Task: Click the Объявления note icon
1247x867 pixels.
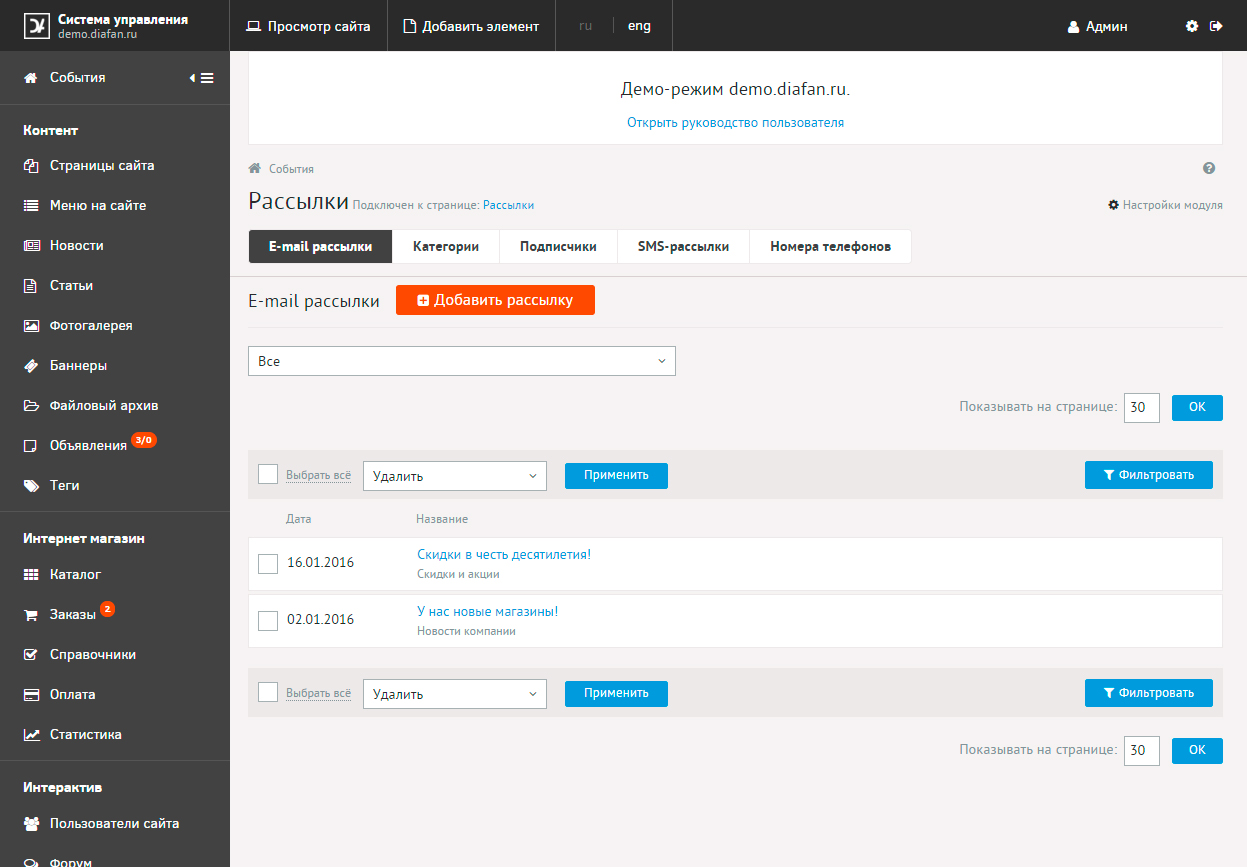Action: [30, 446]
